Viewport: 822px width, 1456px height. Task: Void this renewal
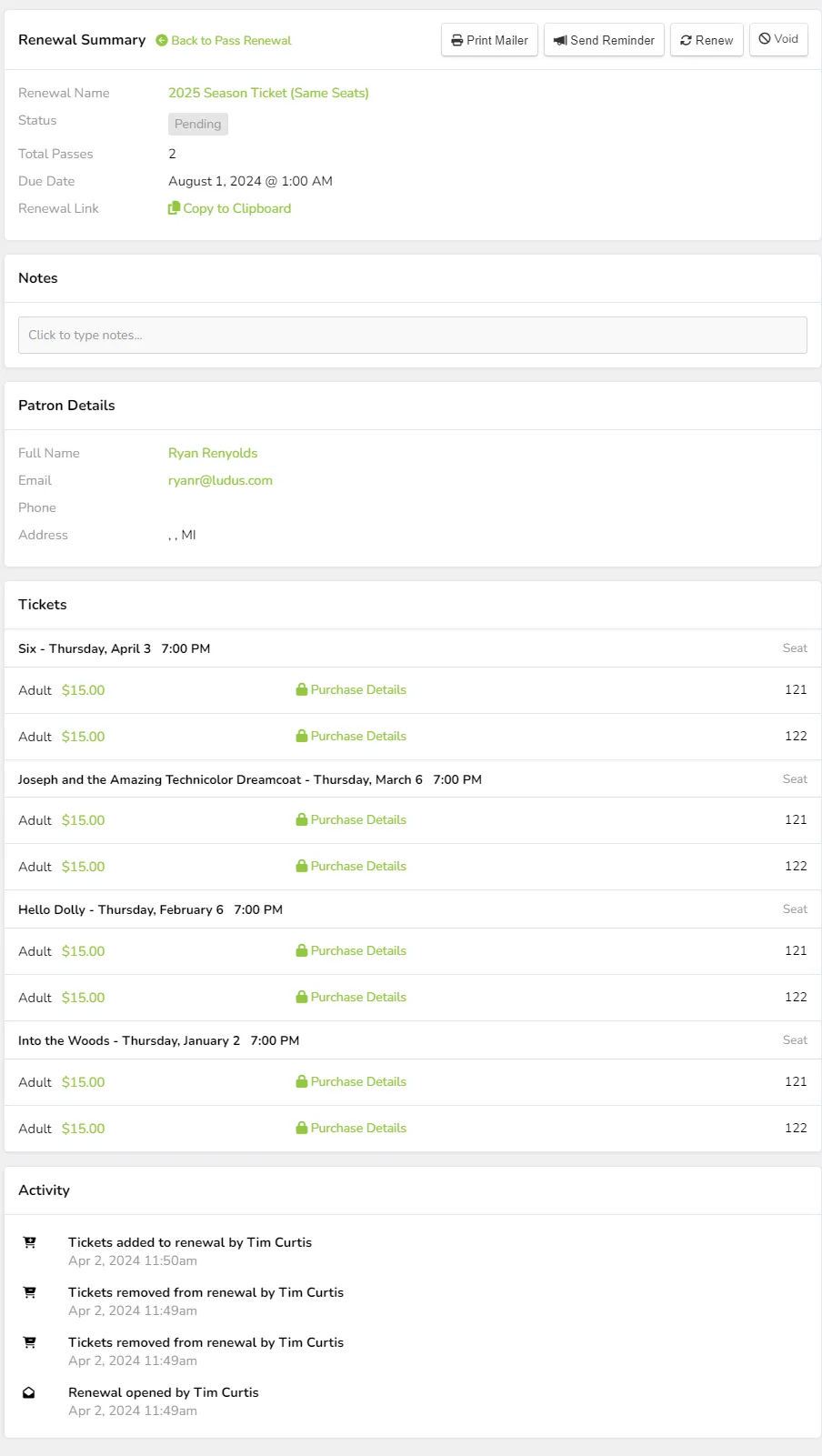pyautogui.click(x=778, y=39)
